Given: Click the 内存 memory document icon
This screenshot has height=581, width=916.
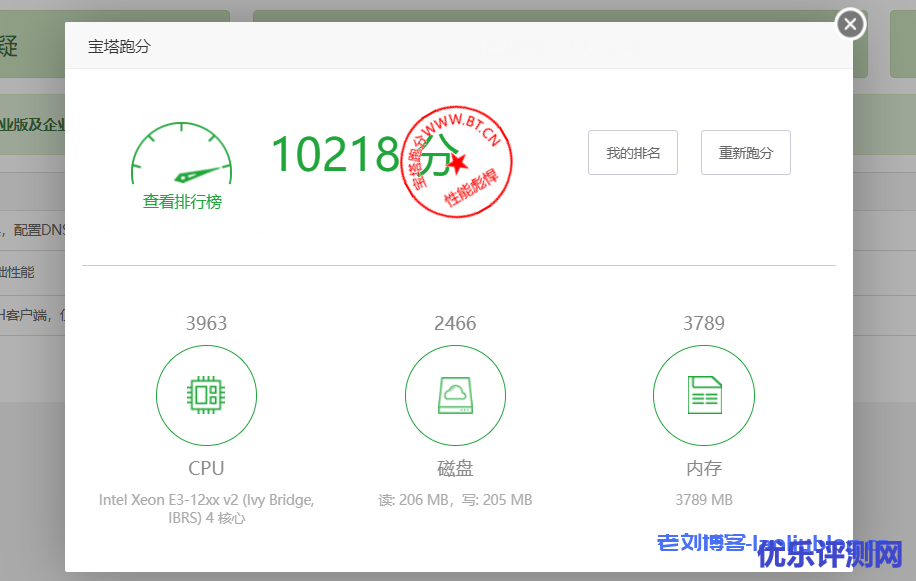Looking at the screenshot, I should [704, 395].
